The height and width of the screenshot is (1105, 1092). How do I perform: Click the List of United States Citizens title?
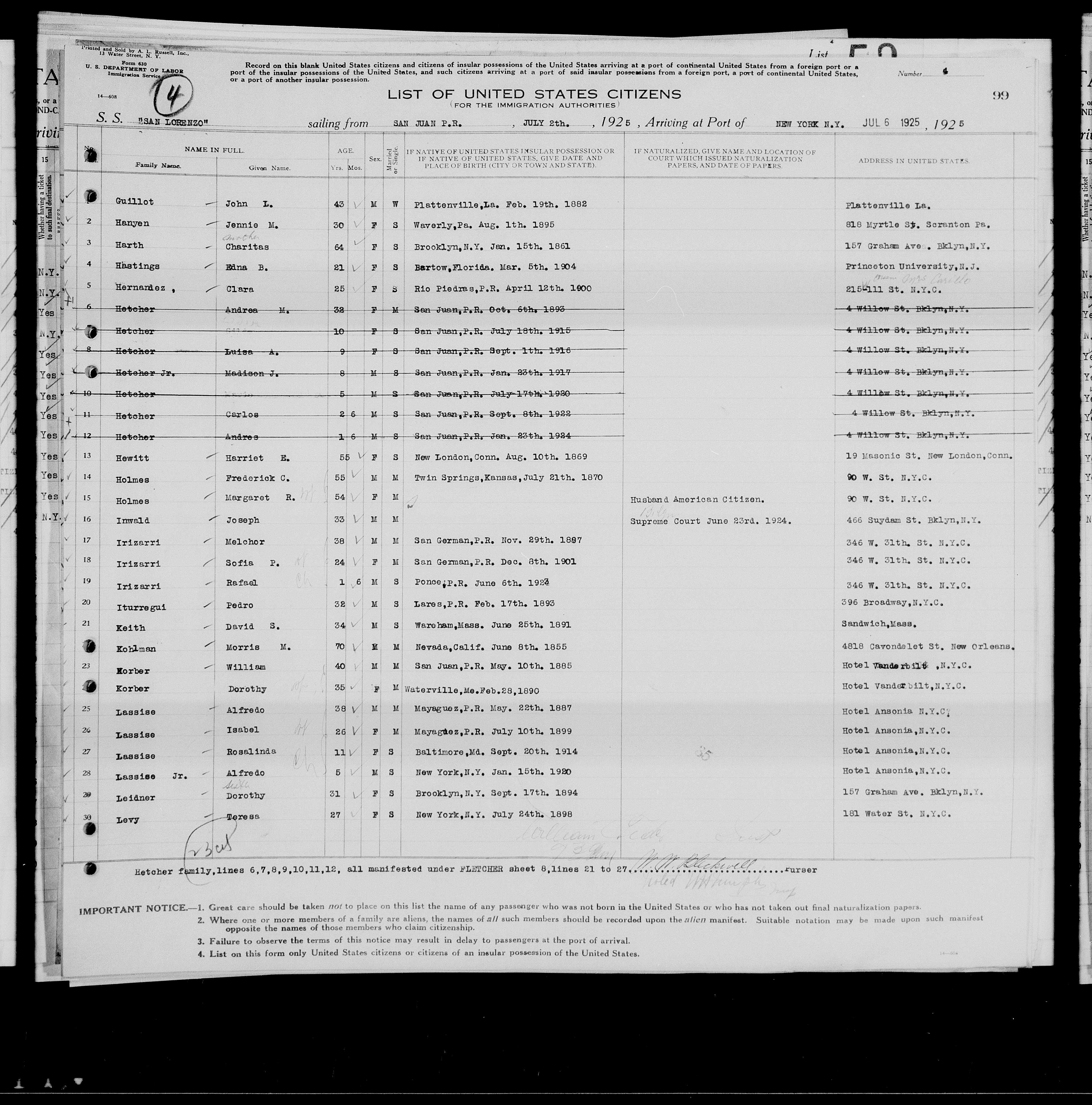point(534,95)
